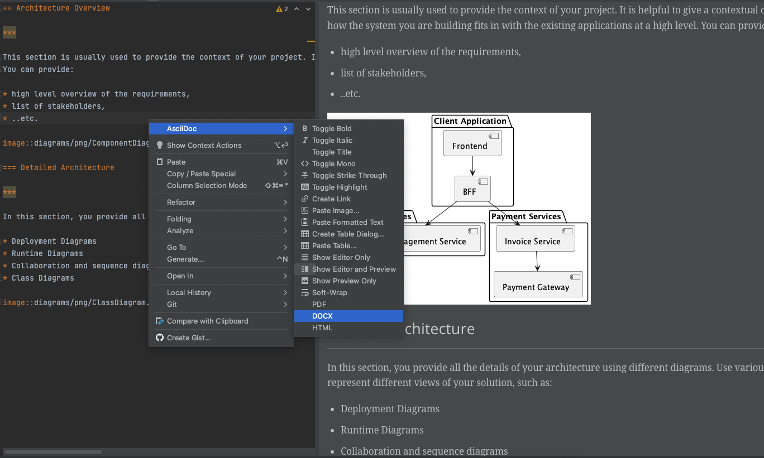Click 'Class Diagrams' line in editor
Viewport: 764px width, 458px height.
coord(43,278)
